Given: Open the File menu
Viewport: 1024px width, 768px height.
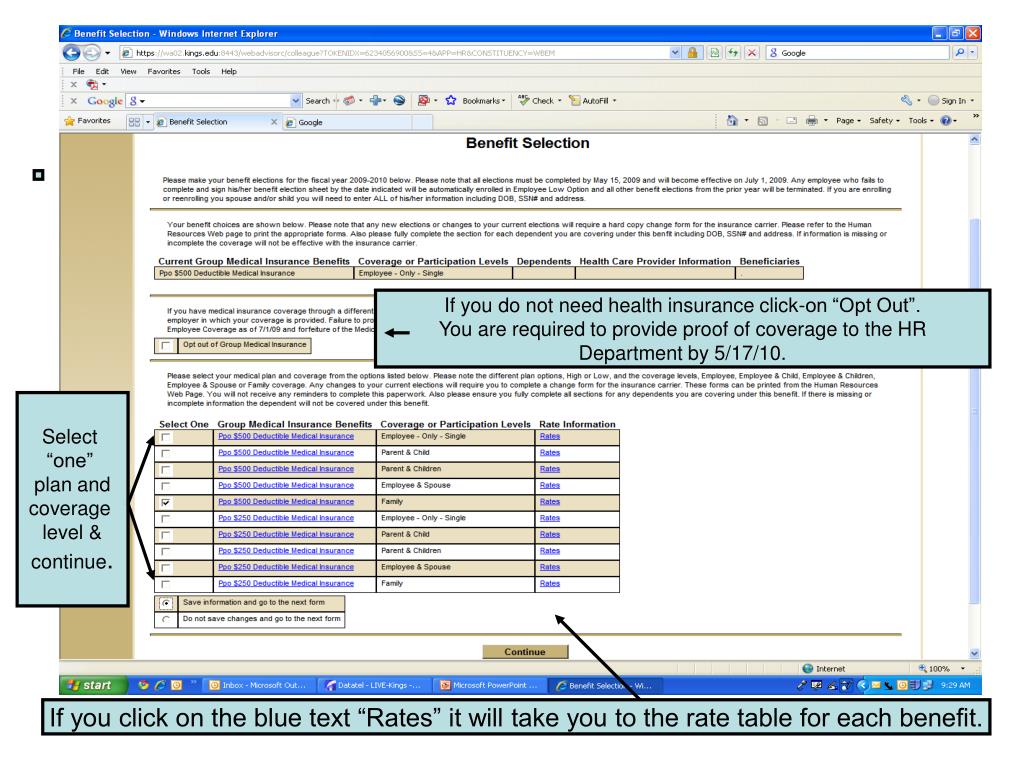Looking at the screenshot, I should (x=78, y=71).
